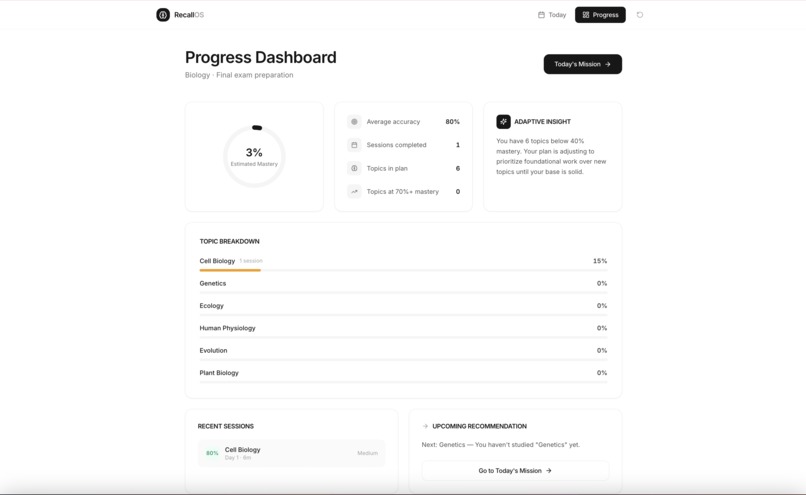
Task: Open the Today tab
Action: tap(552, 15)
